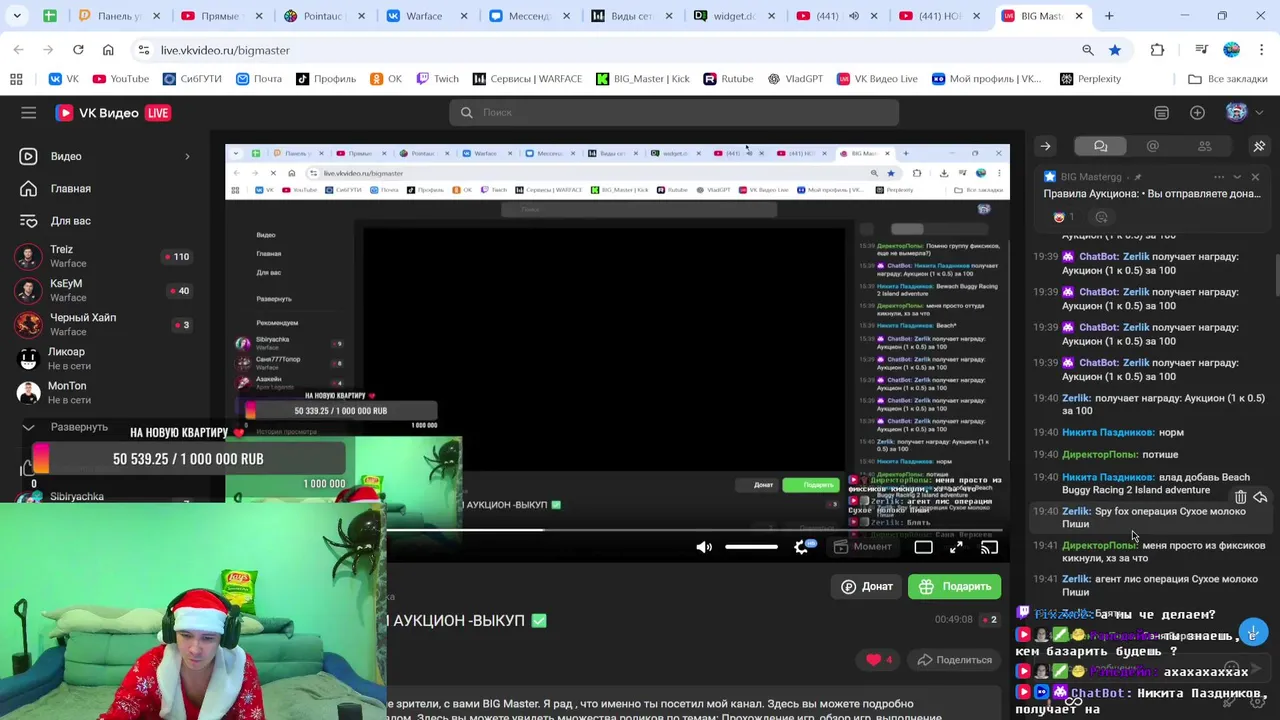Enter fullscreen in the video player
The width and height of the screenshot is (1280, 720).
pyautogui.click(x=956, y=547)
